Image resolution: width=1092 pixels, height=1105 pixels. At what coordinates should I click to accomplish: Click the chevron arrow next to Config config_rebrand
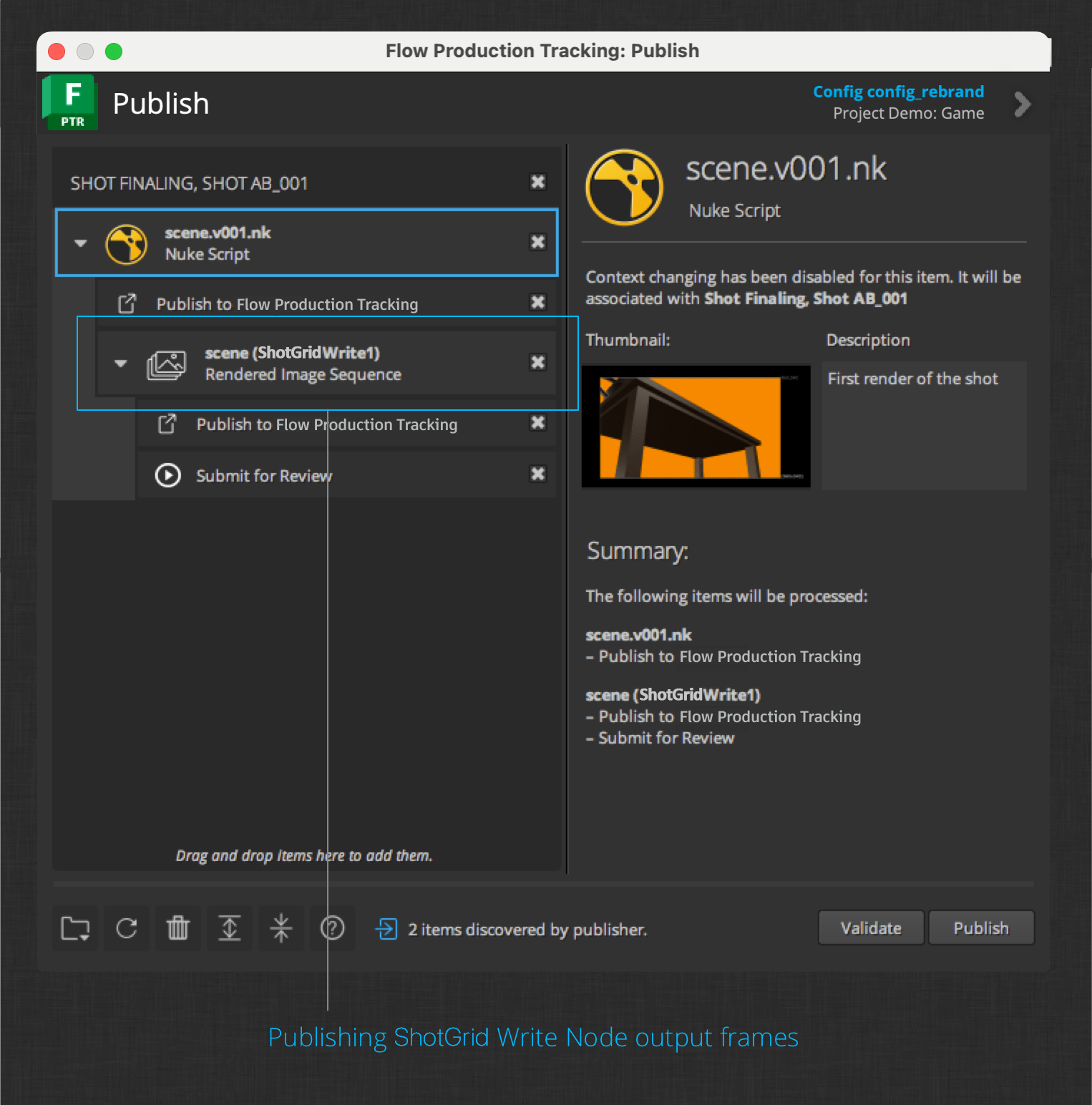click(1023, 104)
